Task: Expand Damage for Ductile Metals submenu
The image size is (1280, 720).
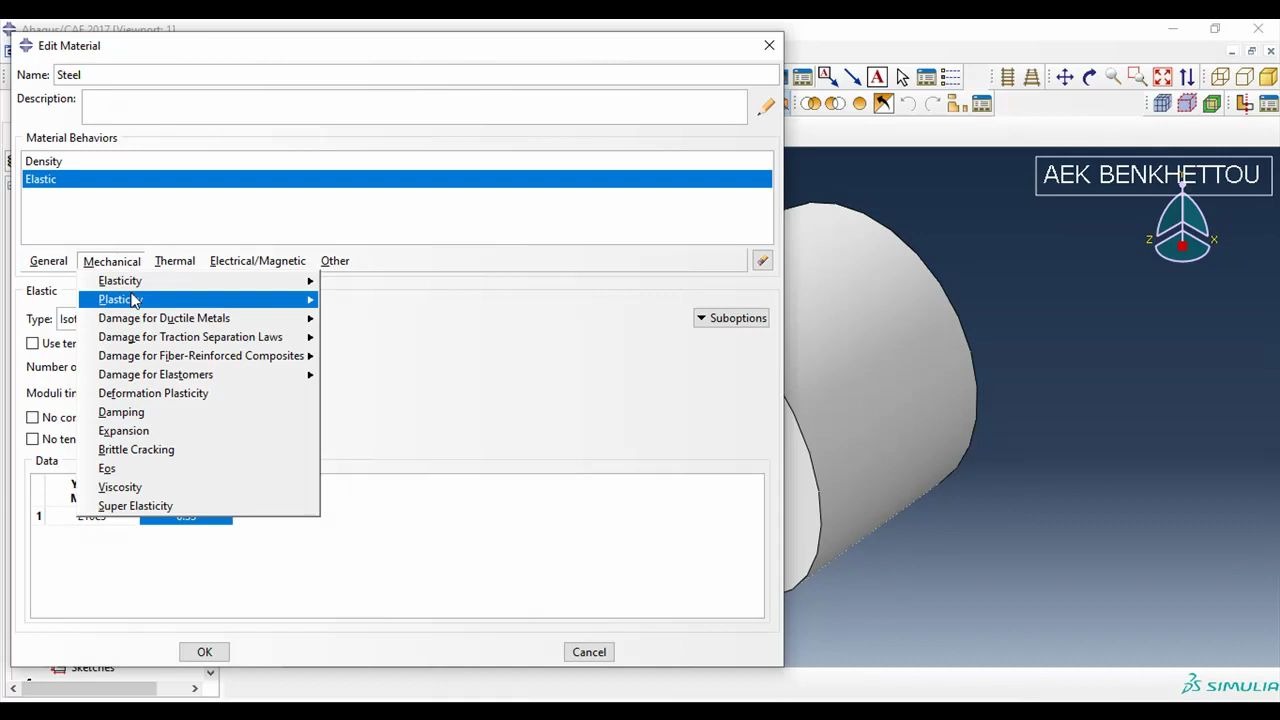Action: [198, 318]
